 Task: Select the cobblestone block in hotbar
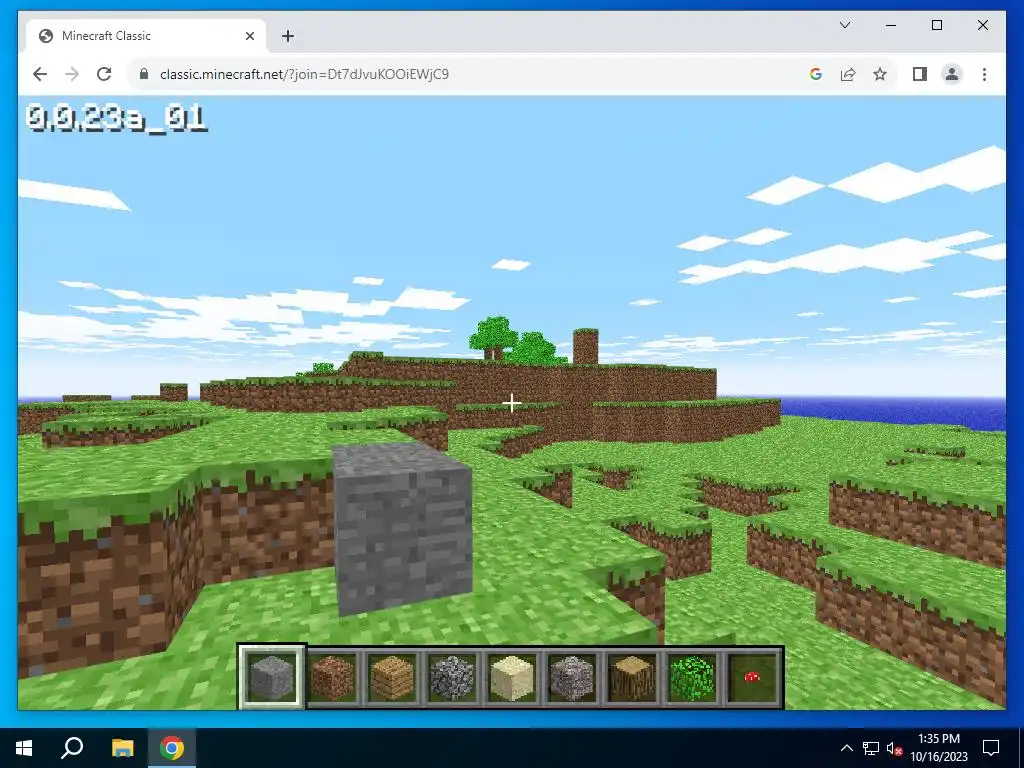pos(452,677)
